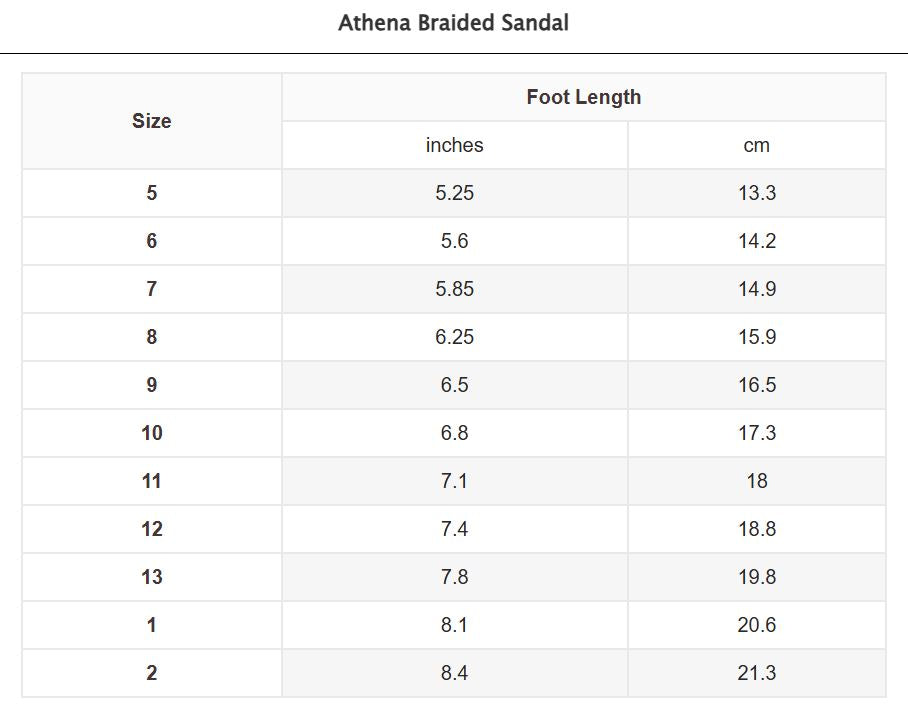Click the 5.25 inches cell
This screenshot has height=718, width=908.
click(454, 193)
